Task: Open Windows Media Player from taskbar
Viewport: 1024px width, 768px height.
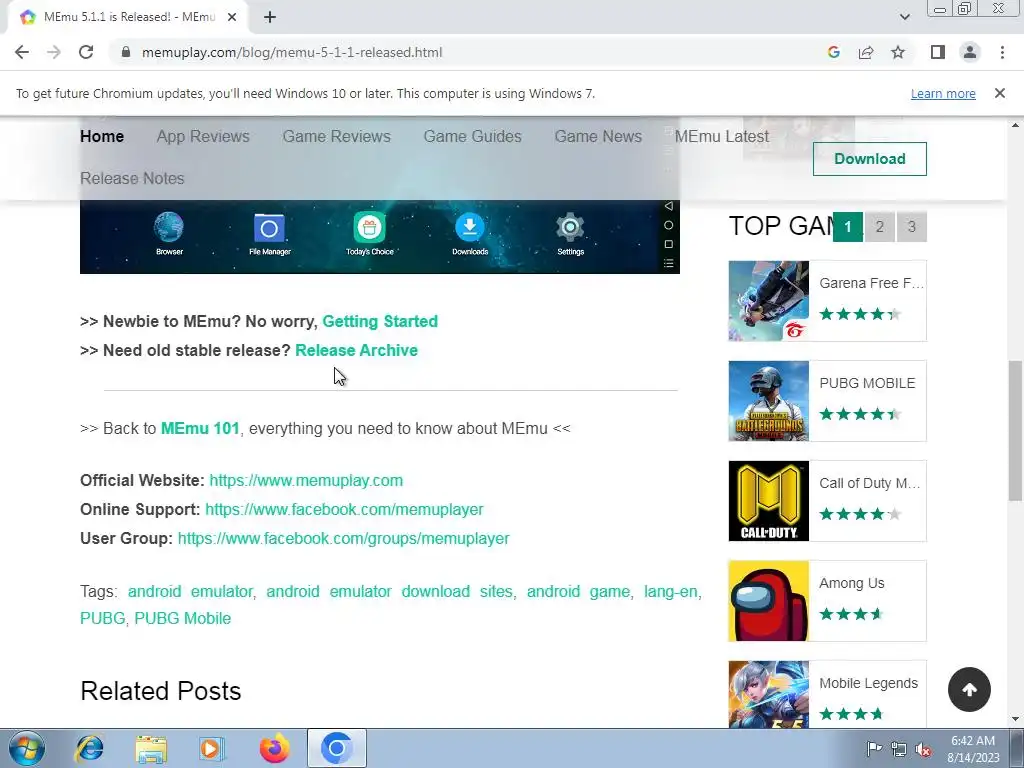Action: (211, 748)
